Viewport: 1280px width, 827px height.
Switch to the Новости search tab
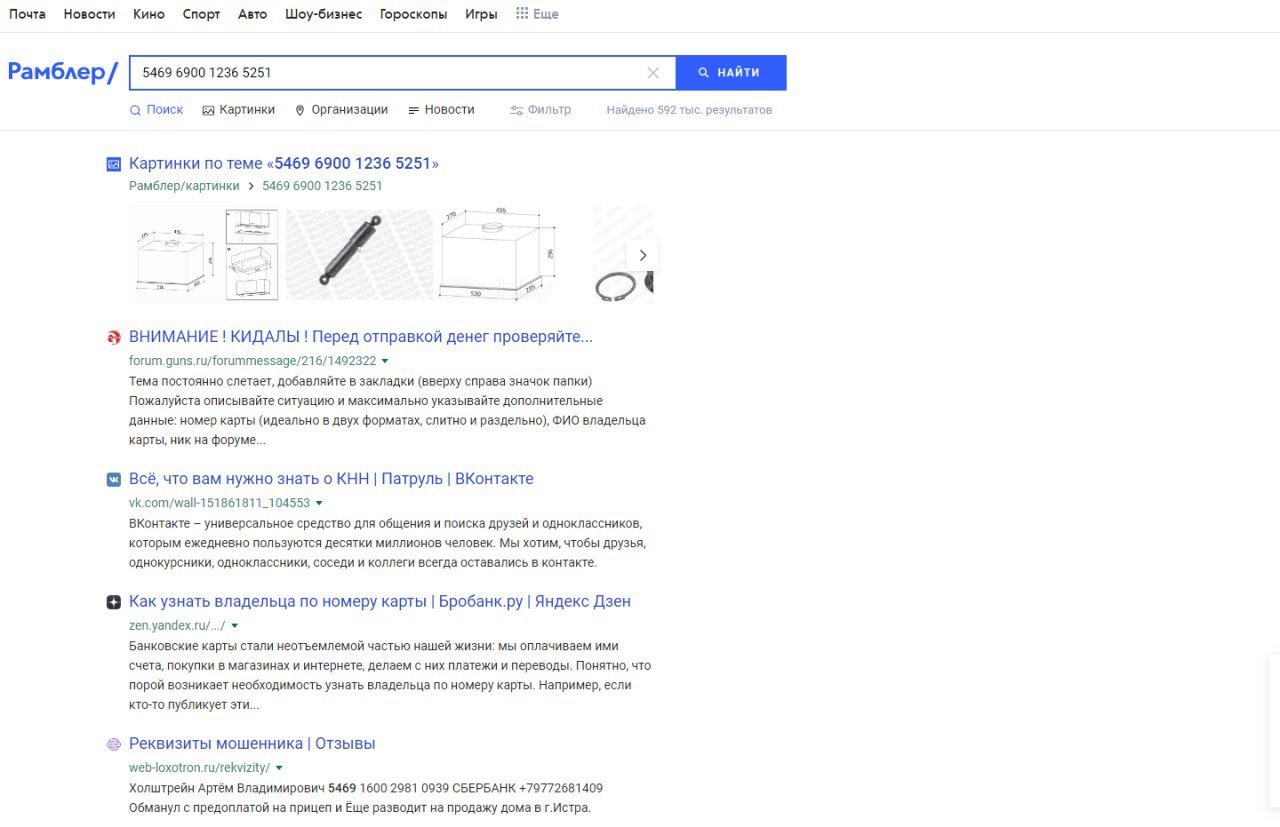point(441,110)
